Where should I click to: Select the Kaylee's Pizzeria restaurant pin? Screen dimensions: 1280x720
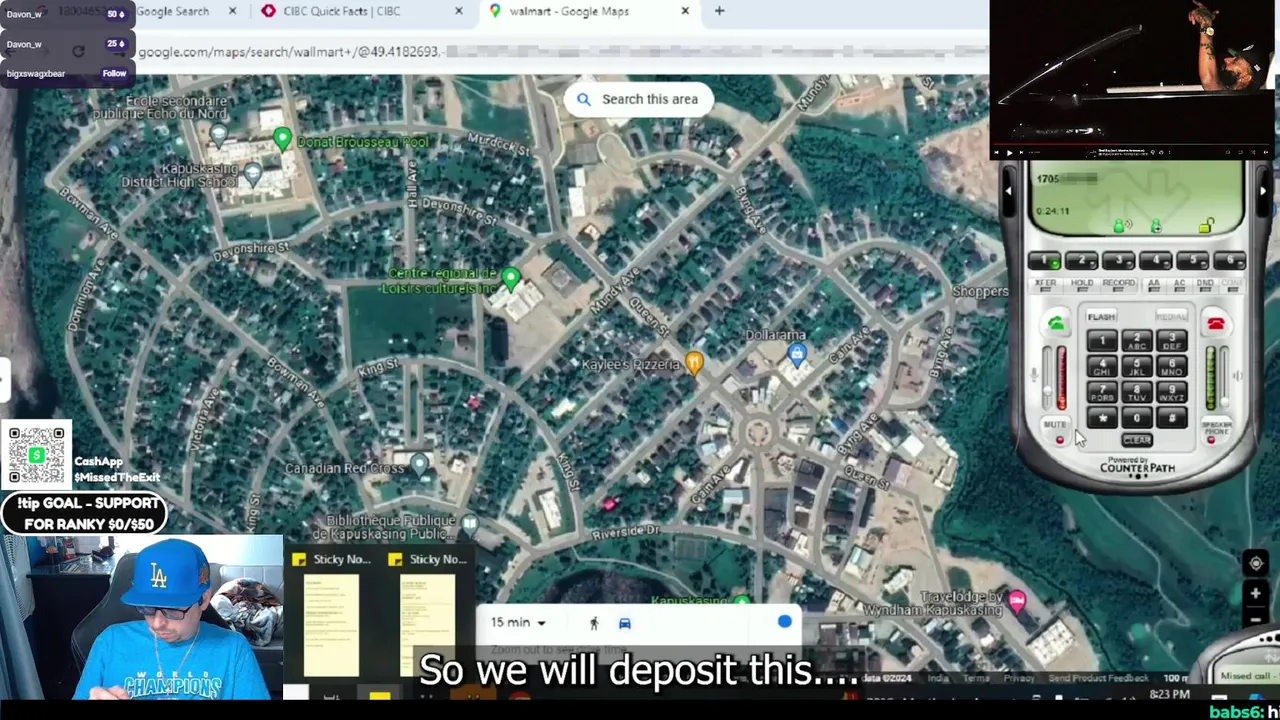click(695, 363)
